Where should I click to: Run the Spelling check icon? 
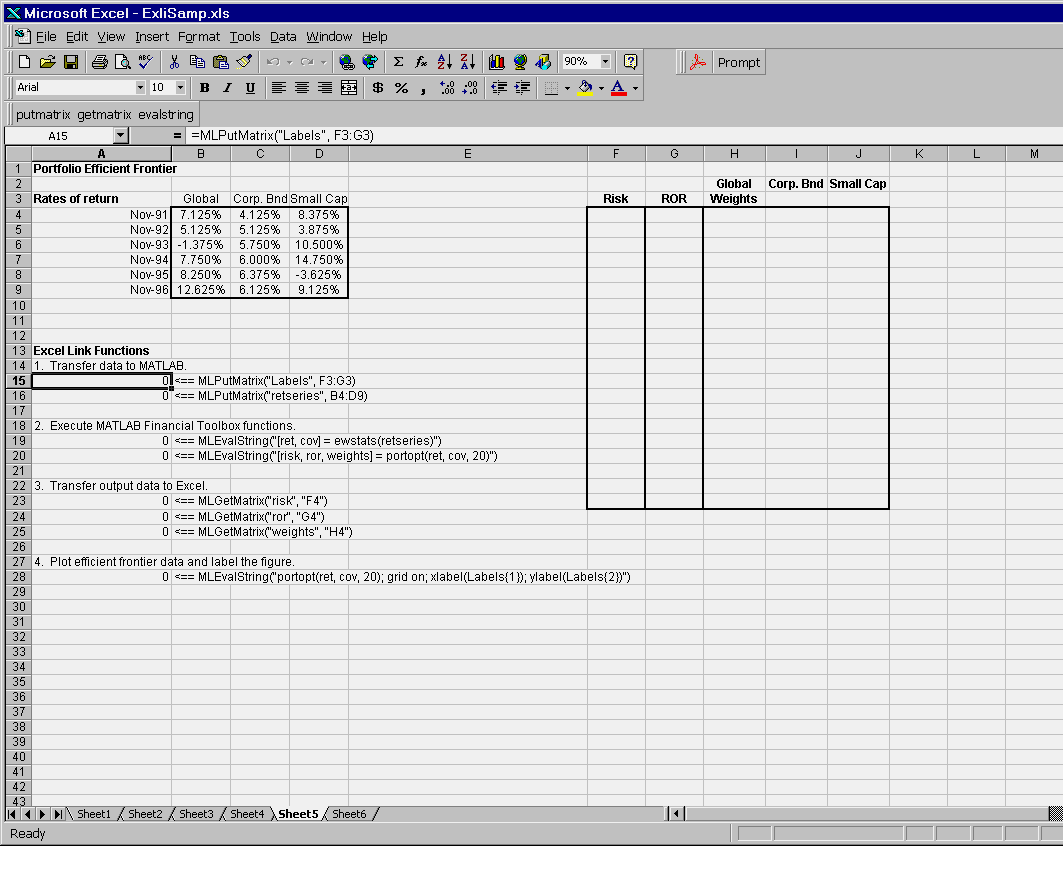[x=145, y=62]
